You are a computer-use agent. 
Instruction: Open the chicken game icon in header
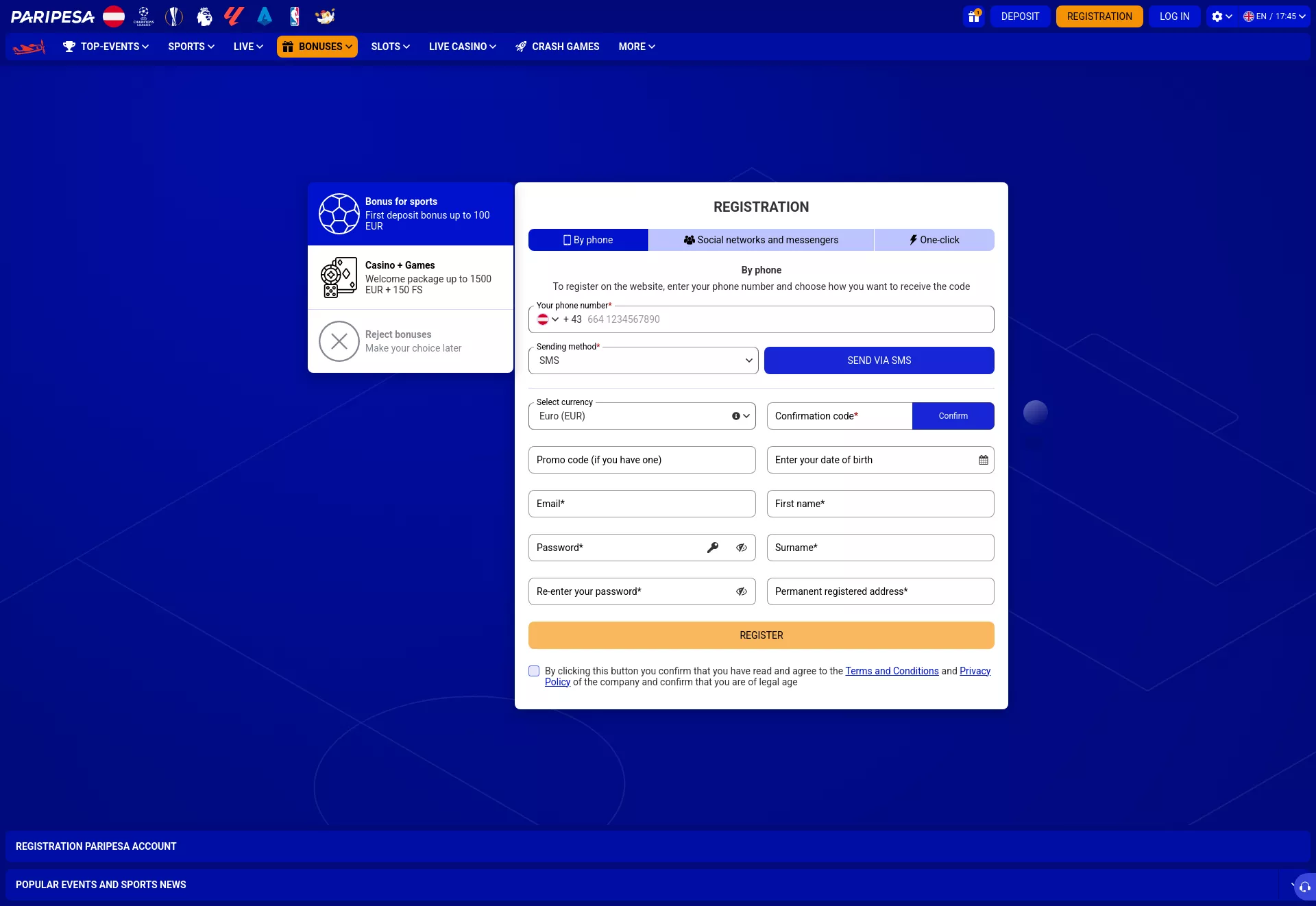pyautogui.click(x=325, y=16)
